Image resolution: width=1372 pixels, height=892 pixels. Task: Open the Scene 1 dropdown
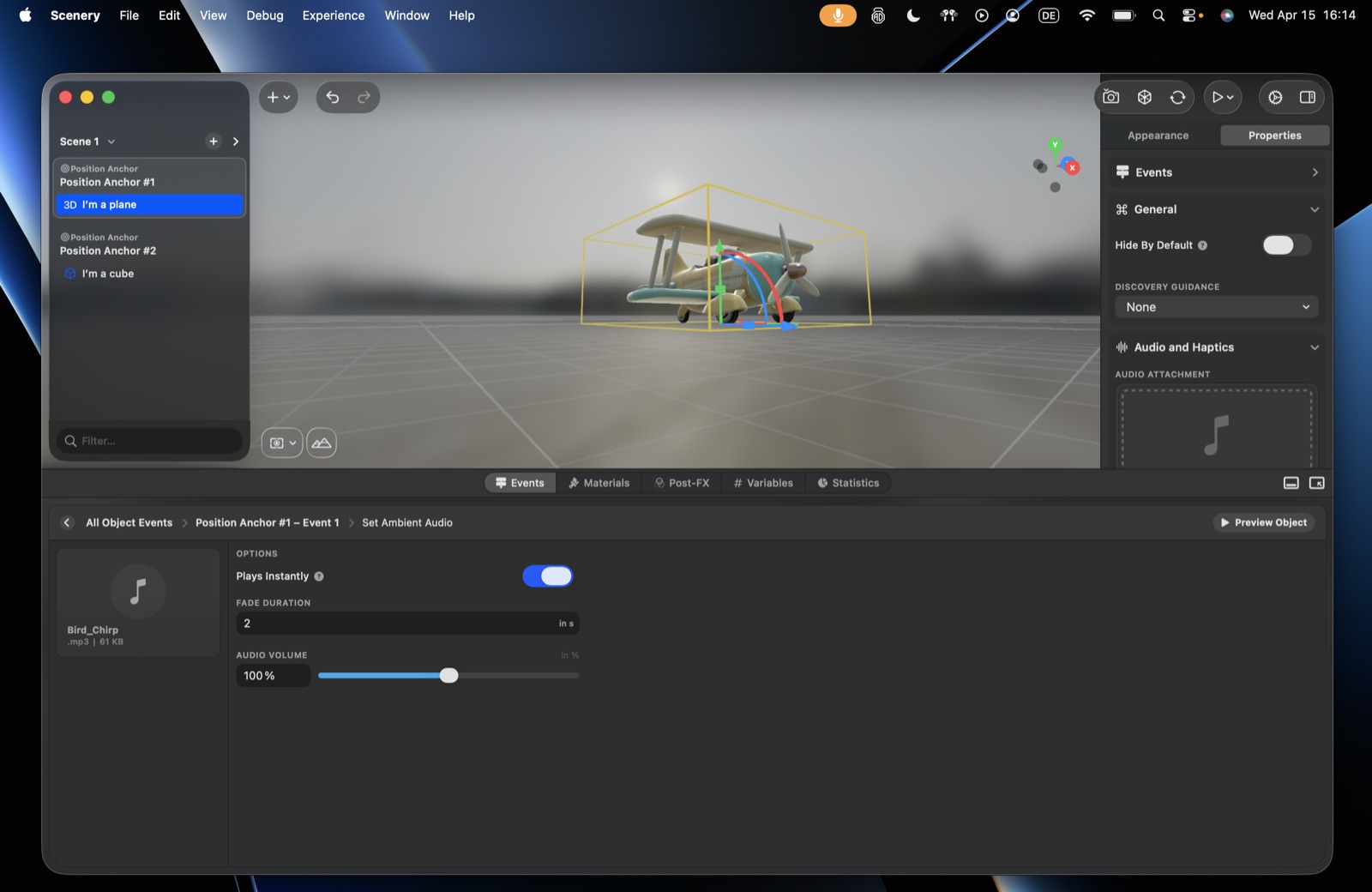(x=87, y=142)
